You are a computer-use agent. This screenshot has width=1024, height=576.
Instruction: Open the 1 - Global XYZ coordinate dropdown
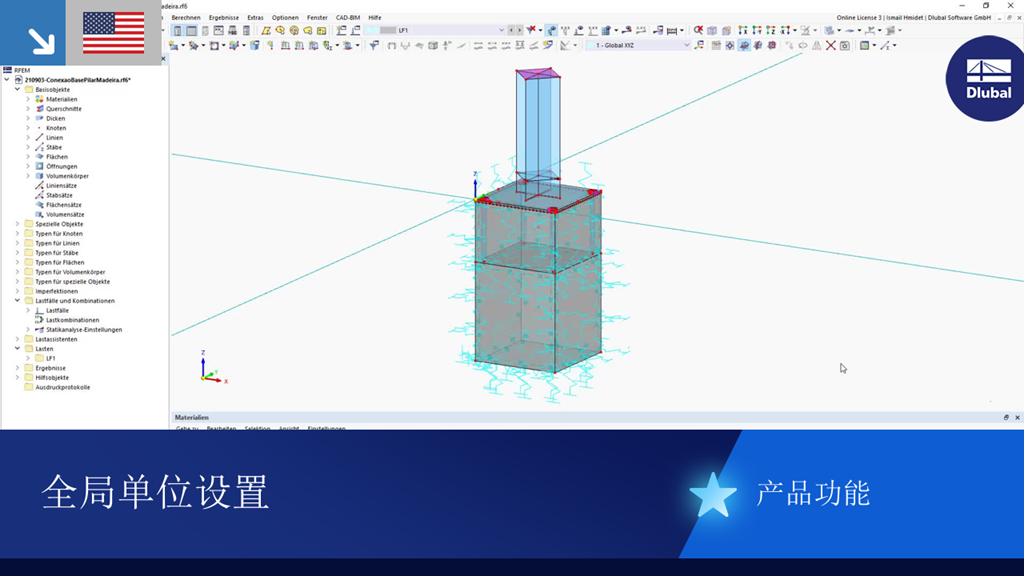pyautogui.click(x=686, y=45)
